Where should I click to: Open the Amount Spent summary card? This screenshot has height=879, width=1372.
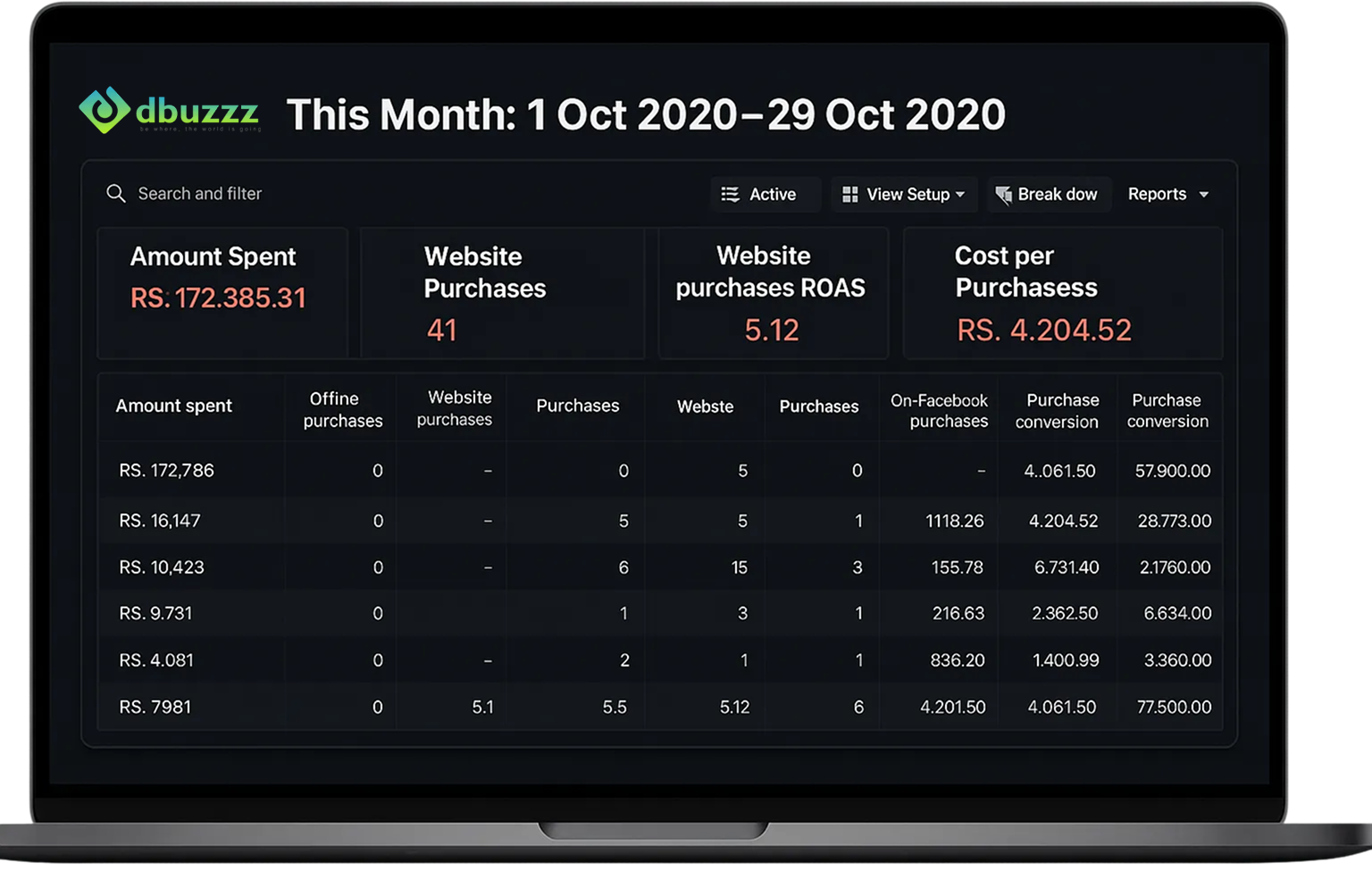pyautogui.click(x=222, y=293)
